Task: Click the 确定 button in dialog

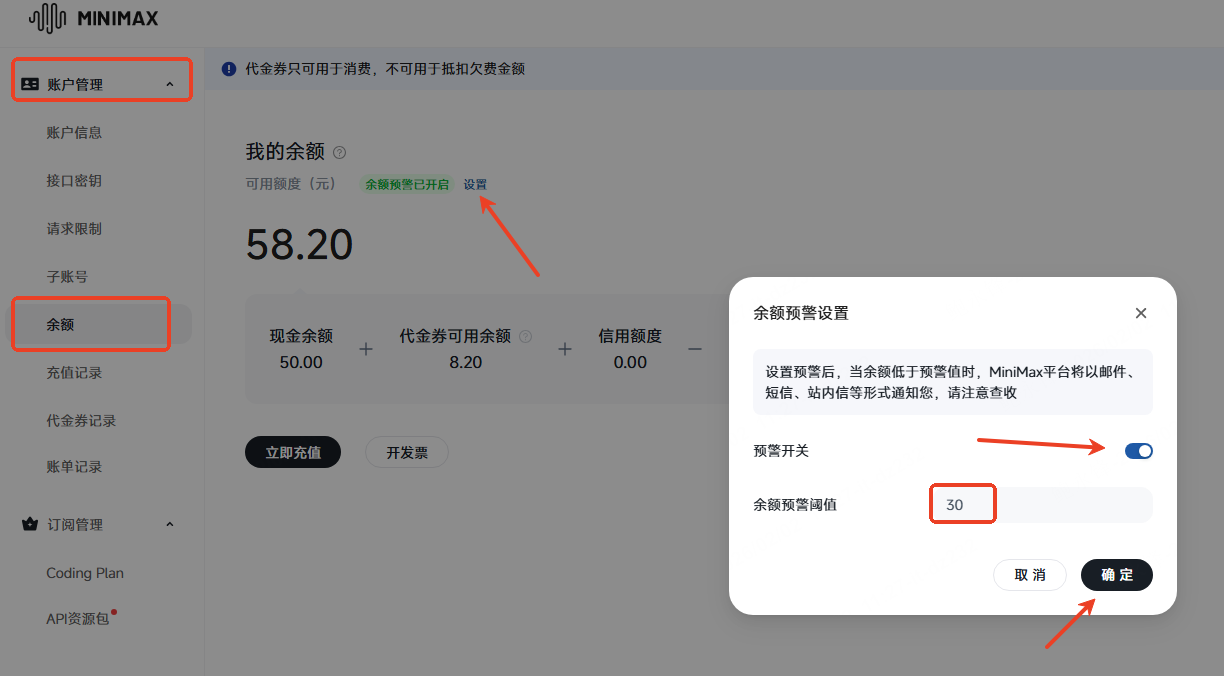Action: pos(1116,575)
